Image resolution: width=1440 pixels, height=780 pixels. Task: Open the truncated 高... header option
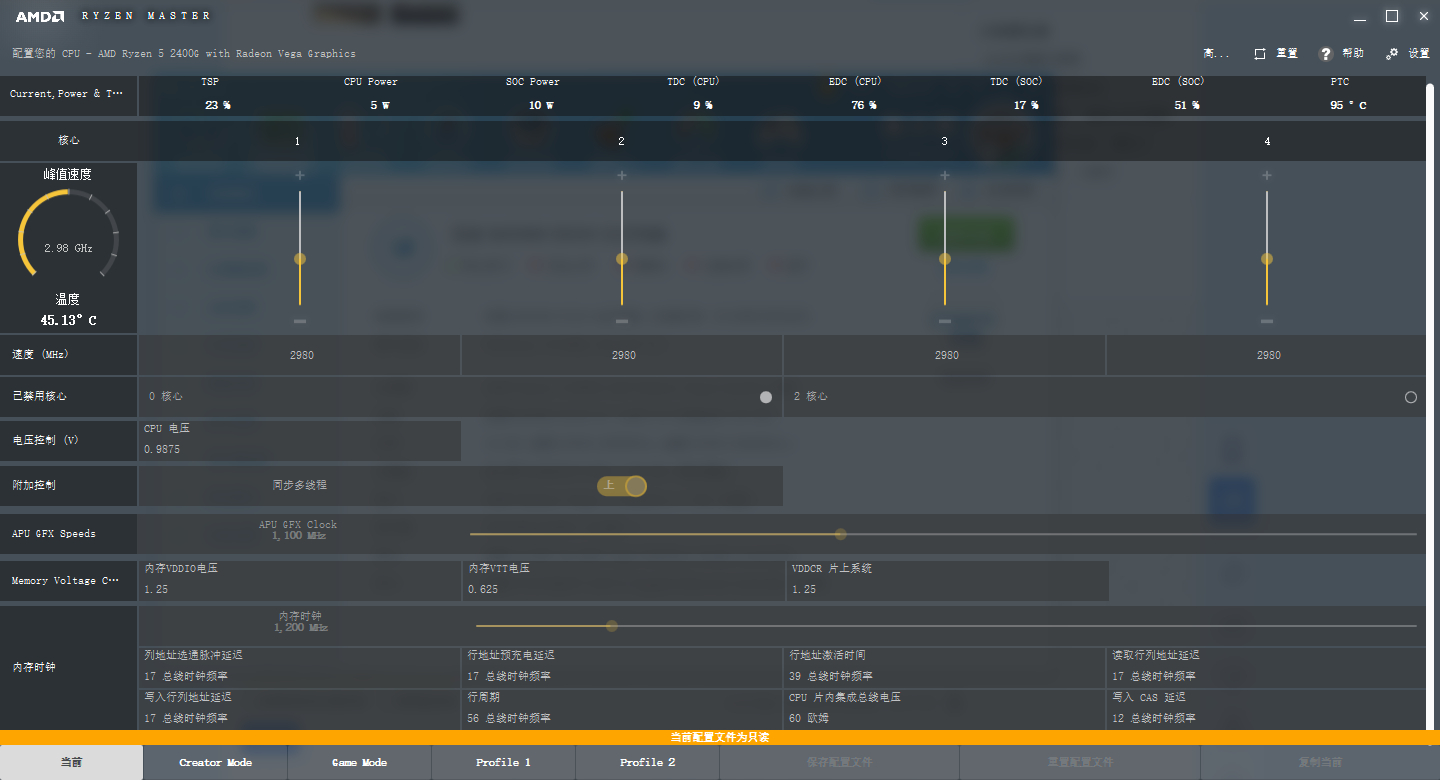pyautogui.click(x=1217, y=54)
